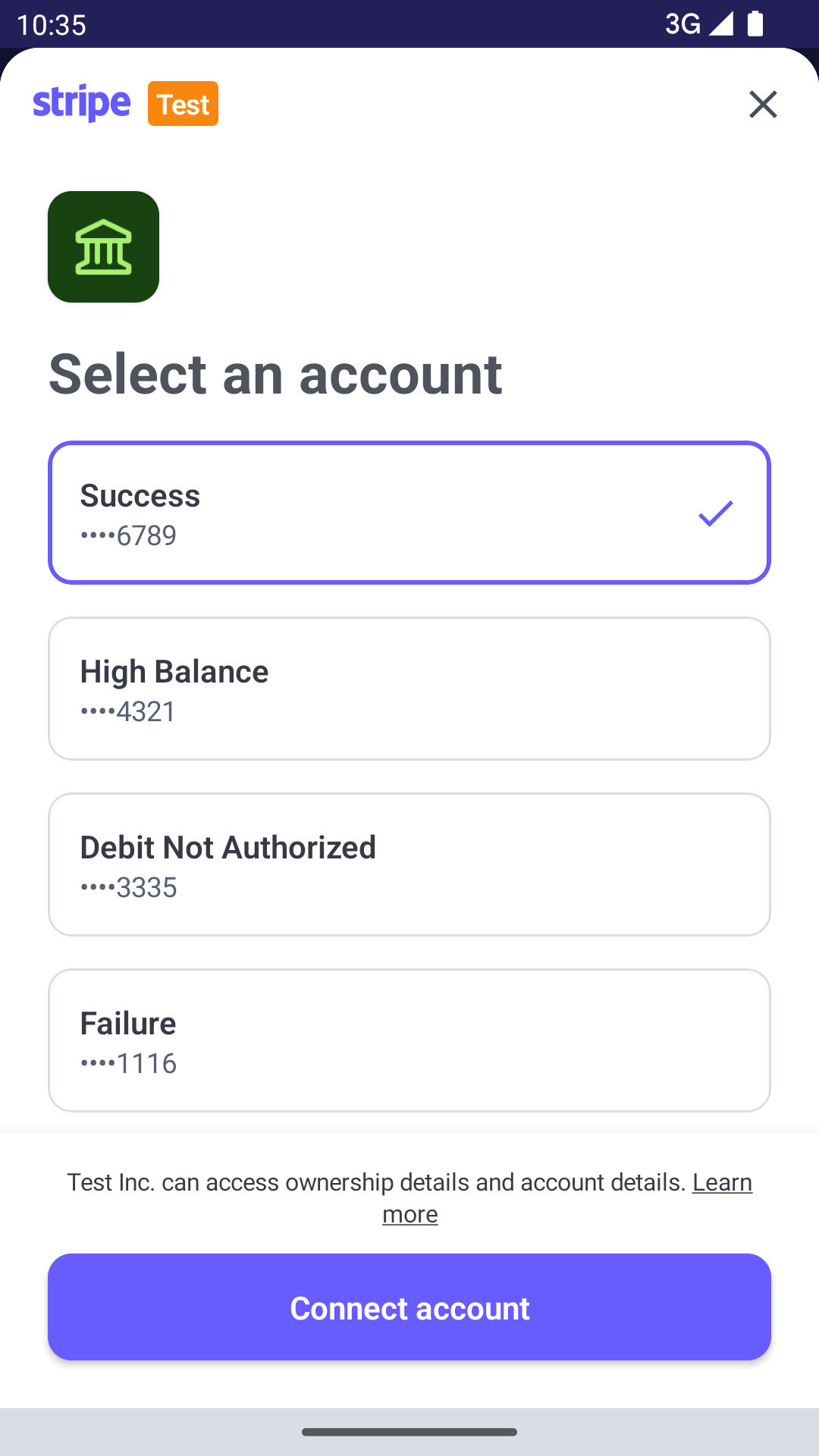Tap the clock in status bar

click(x=52, y=25)
